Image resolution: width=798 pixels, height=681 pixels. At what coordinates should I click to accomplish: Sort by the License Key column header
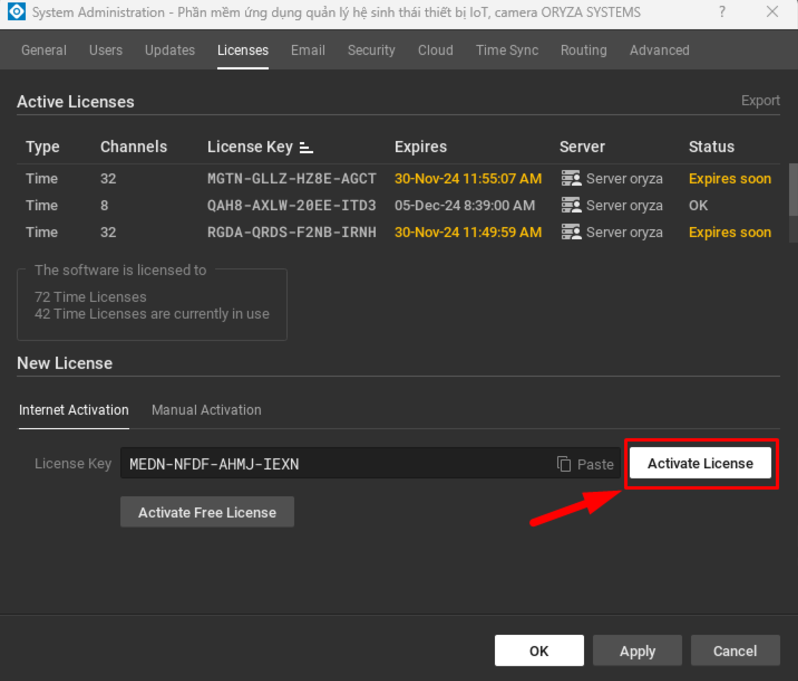[250, 147]
